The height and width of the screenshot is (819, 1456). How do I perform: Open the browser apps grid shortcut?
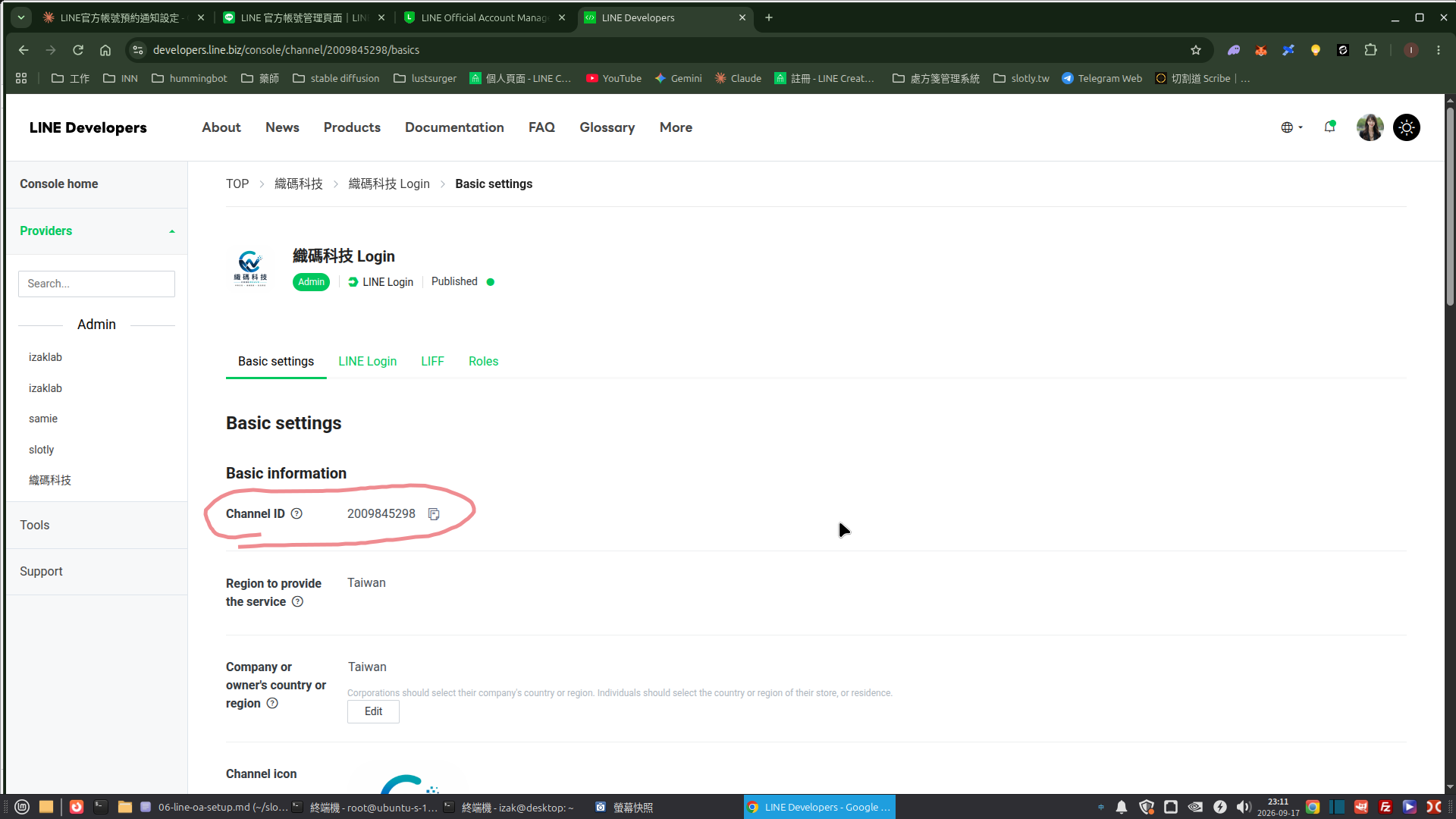click(21, 78)
